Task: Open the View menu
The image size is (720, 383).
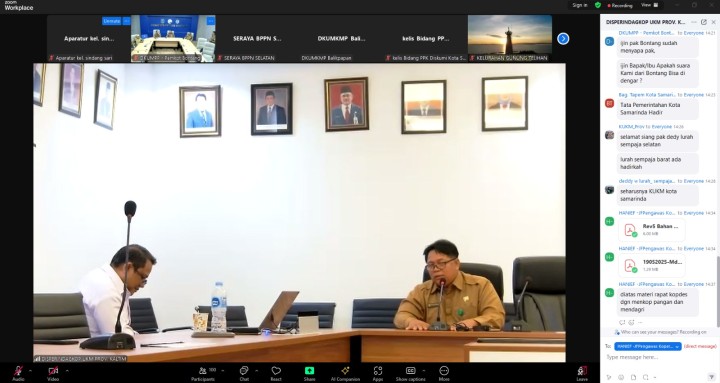Action: 649,5
